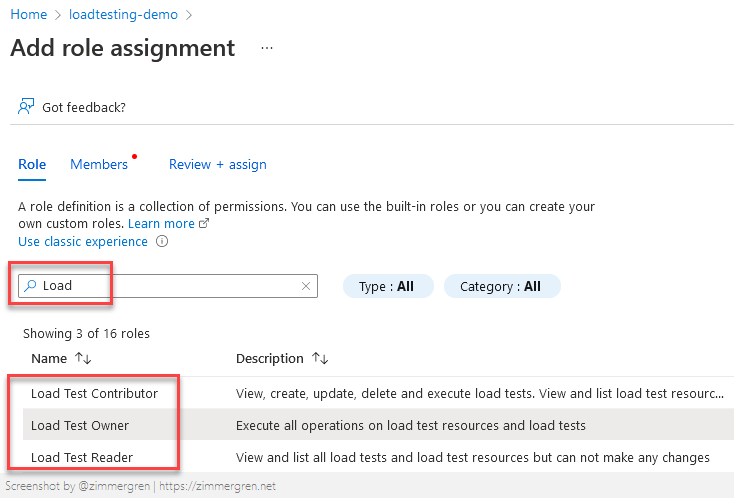
Task: Click the feedback person icon
Action: [27, 107]
